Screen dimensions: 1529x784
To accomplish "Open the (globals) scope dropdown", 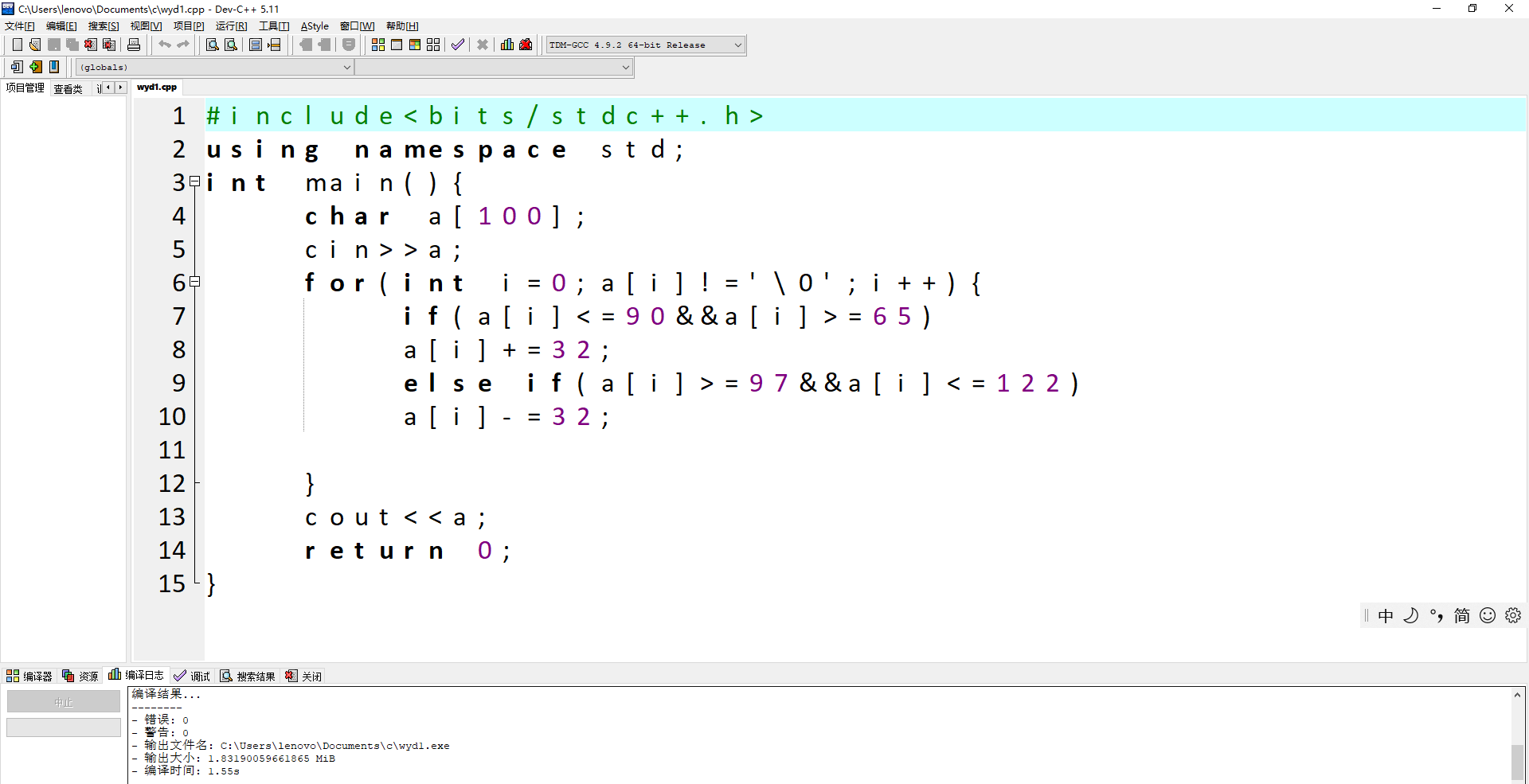I will pos(214,68).
